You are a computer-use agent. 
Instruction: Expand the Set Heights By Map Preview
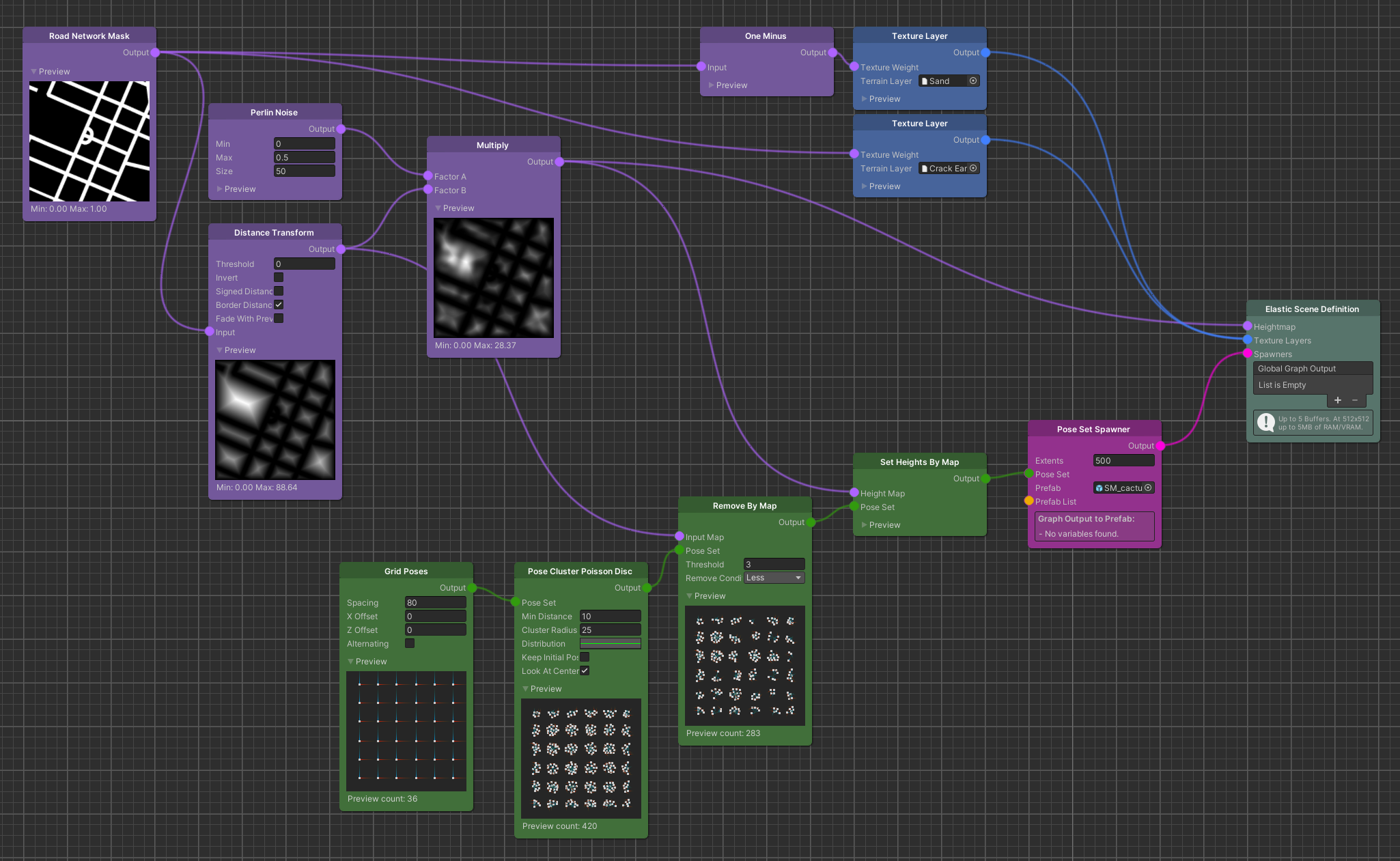point(865,525)
